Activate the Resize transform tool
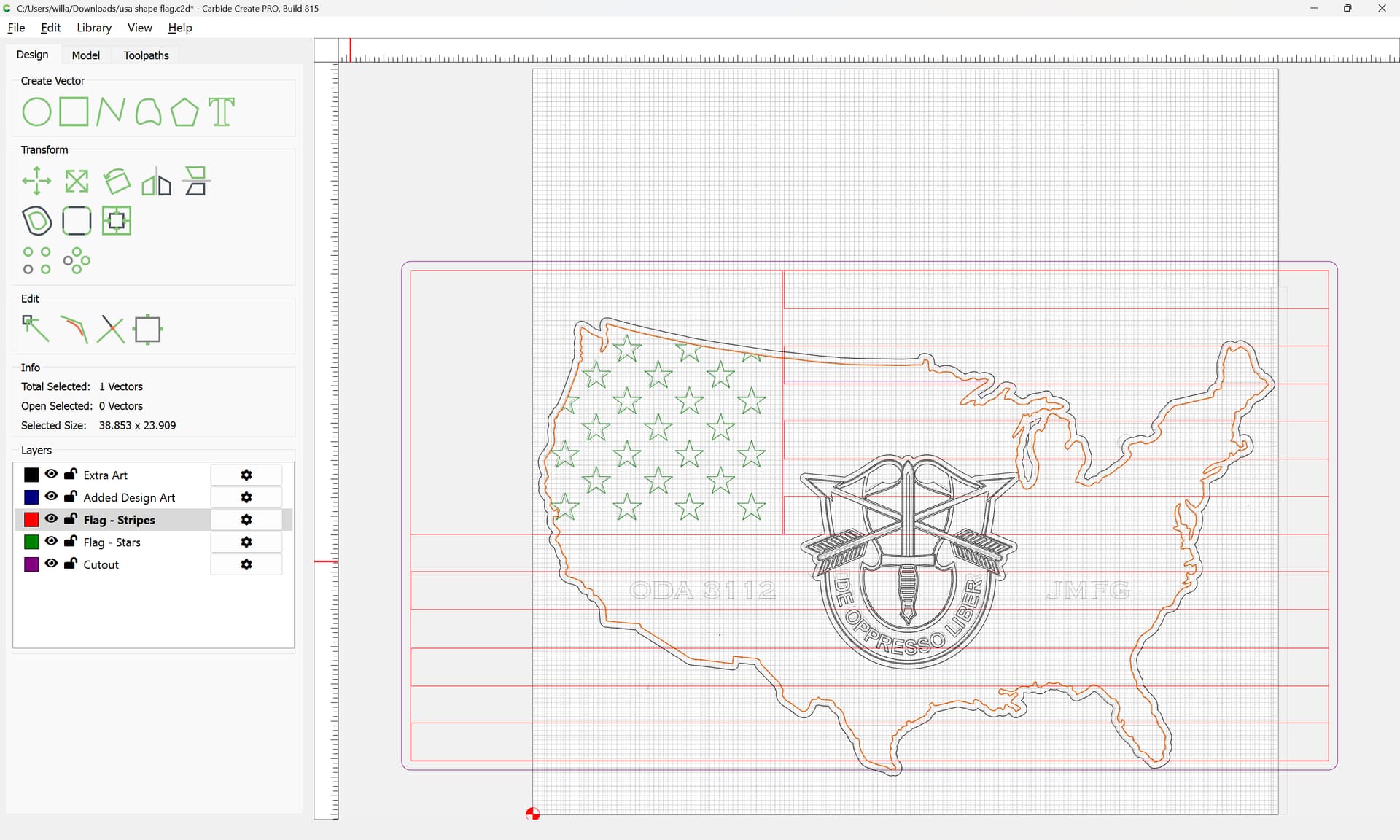Screen dimensions: 1400x840 77,181
